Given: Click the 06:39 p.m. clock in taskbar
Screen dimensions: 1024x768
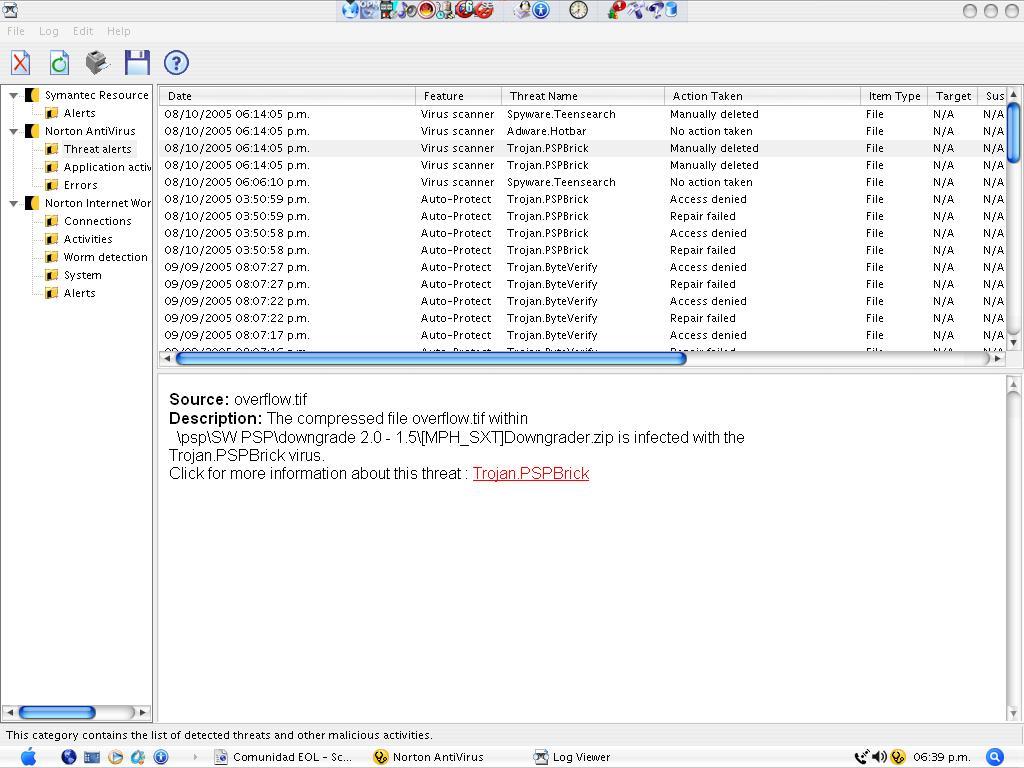Looking at the screenshot, I should click(x=941, y=757).
